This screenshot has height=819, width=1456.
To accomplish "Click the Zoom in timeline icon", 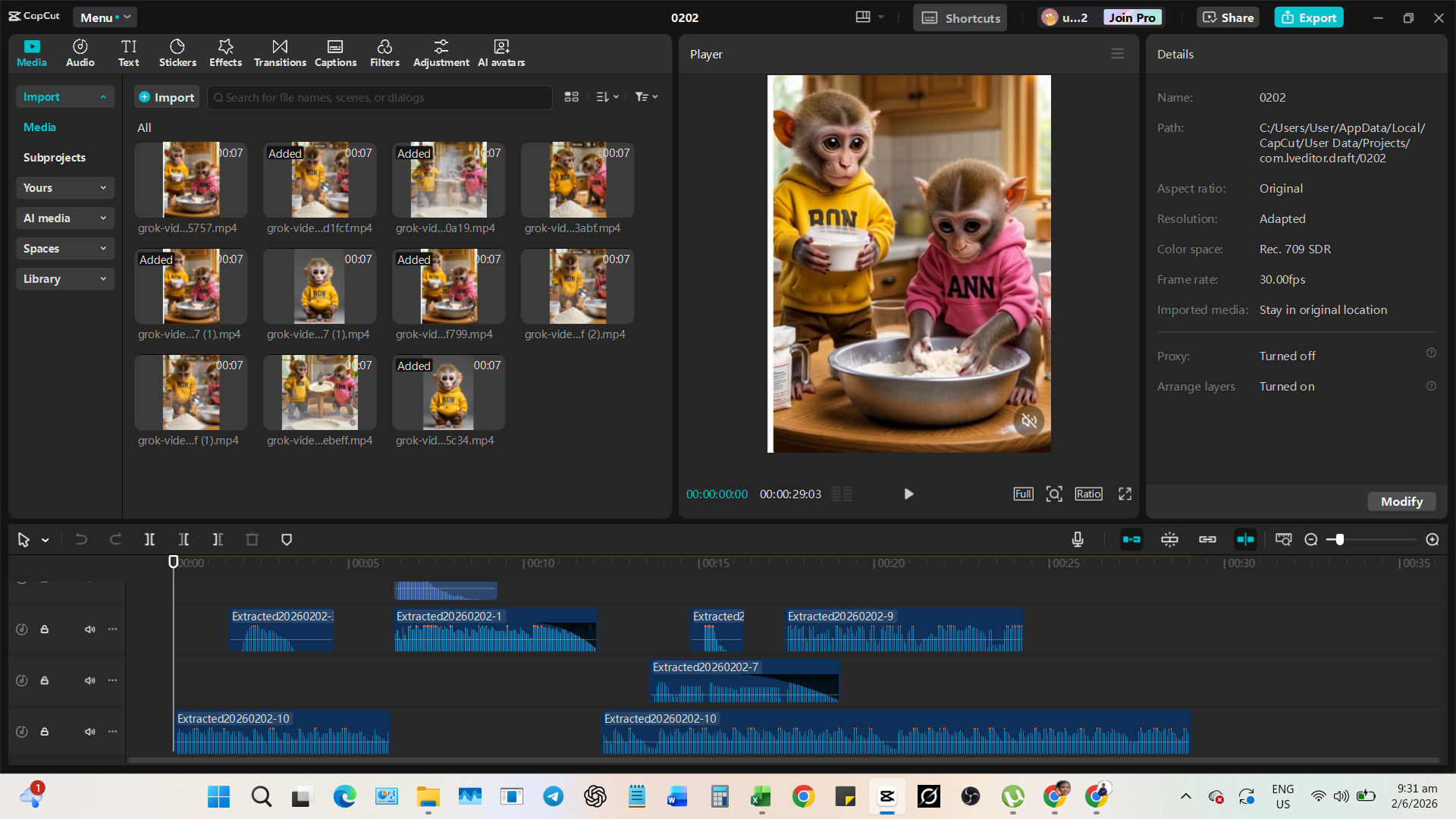I will pyautogui.click(x=1432, y=539).
